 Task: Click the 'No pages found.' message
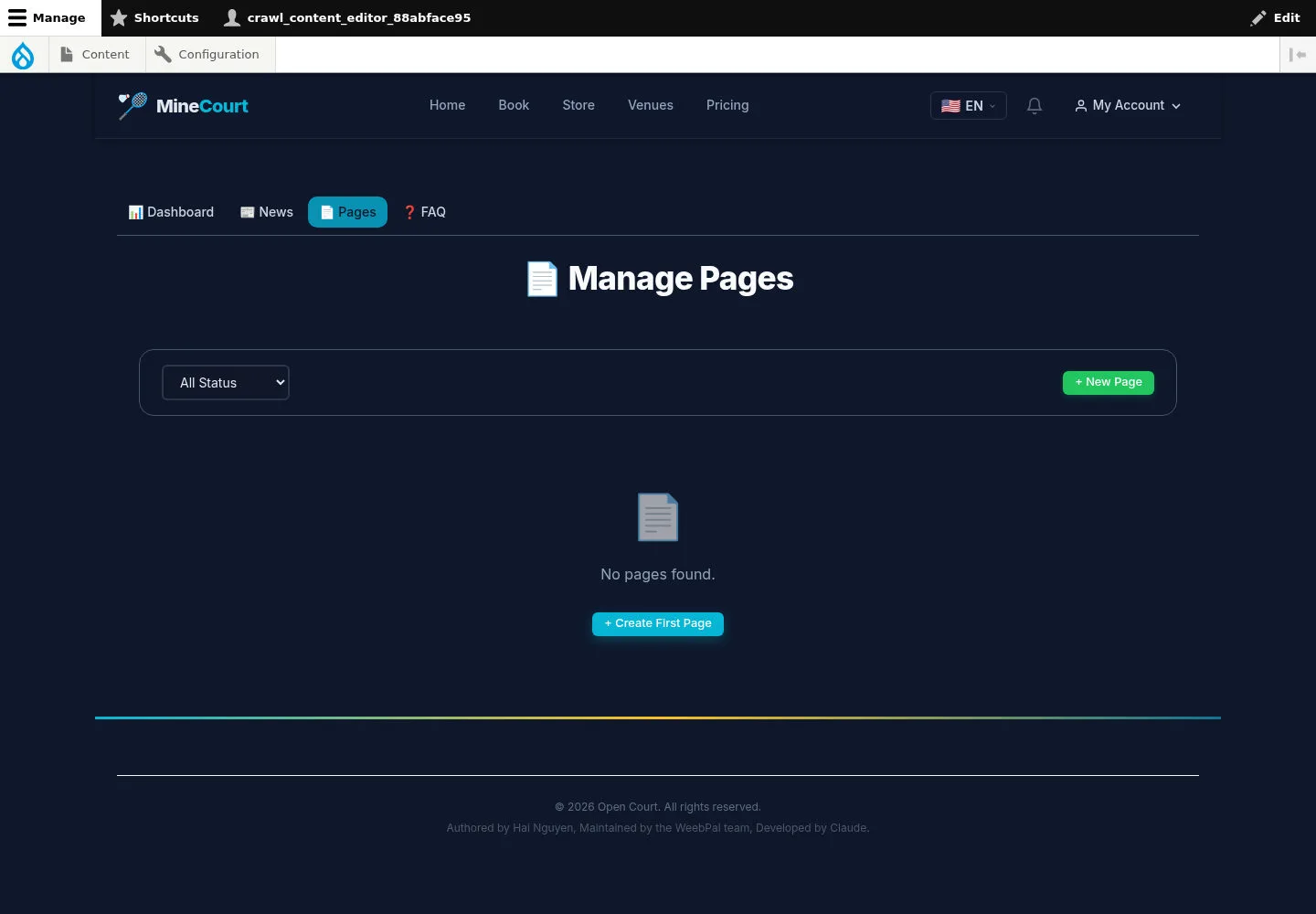click(658, 575)
